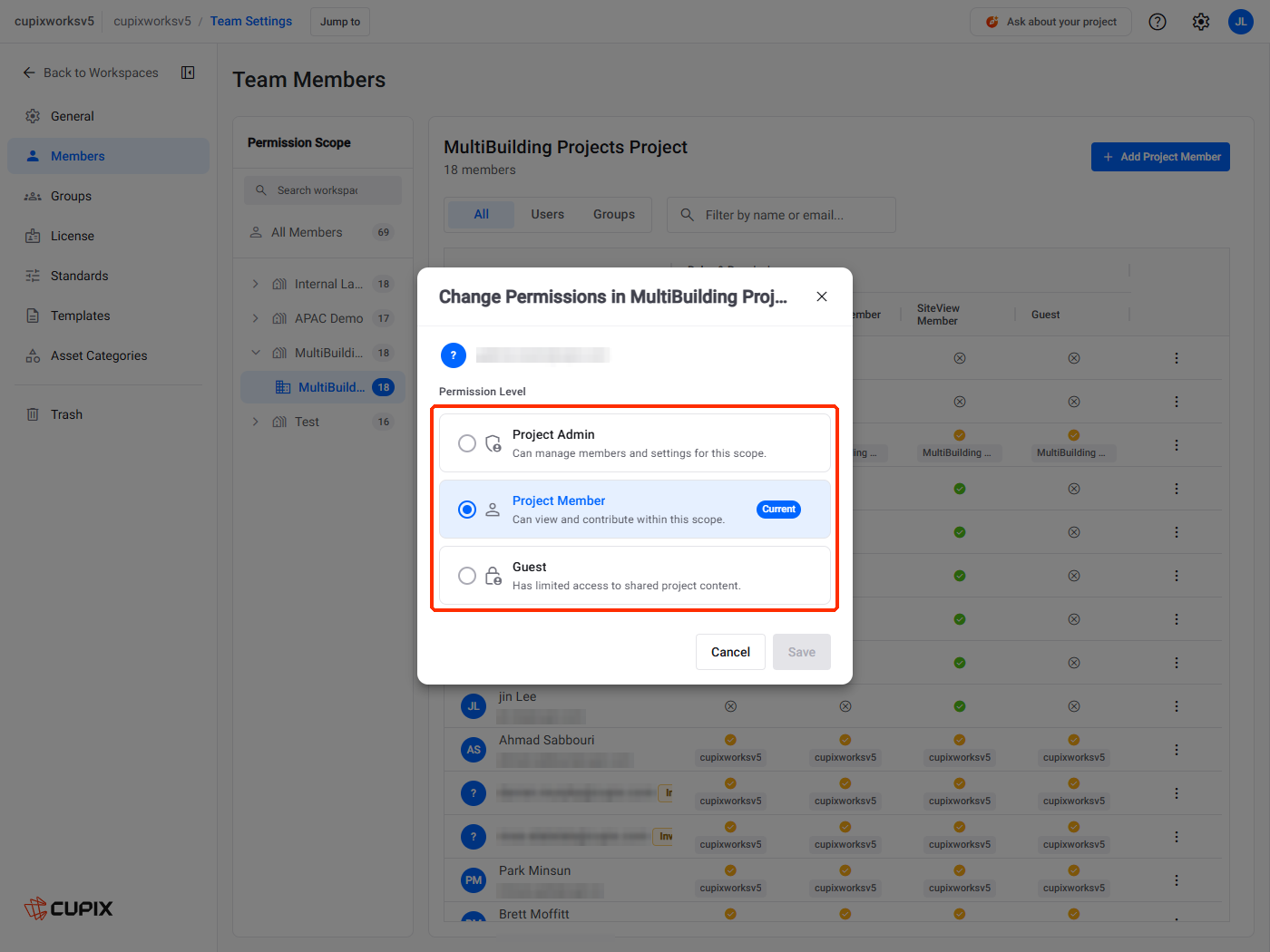
Task: Open Asset Categories page
Action: (x=108, y=355)
